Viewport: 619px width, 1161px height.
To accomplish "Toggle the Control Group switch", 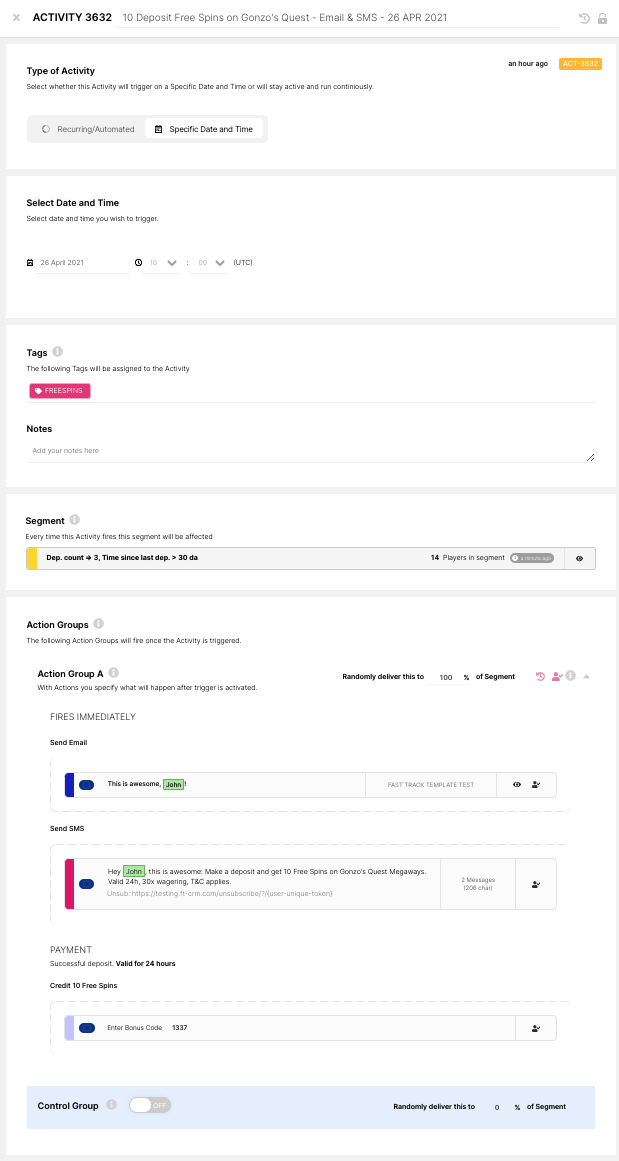I will pos(150,1105).
